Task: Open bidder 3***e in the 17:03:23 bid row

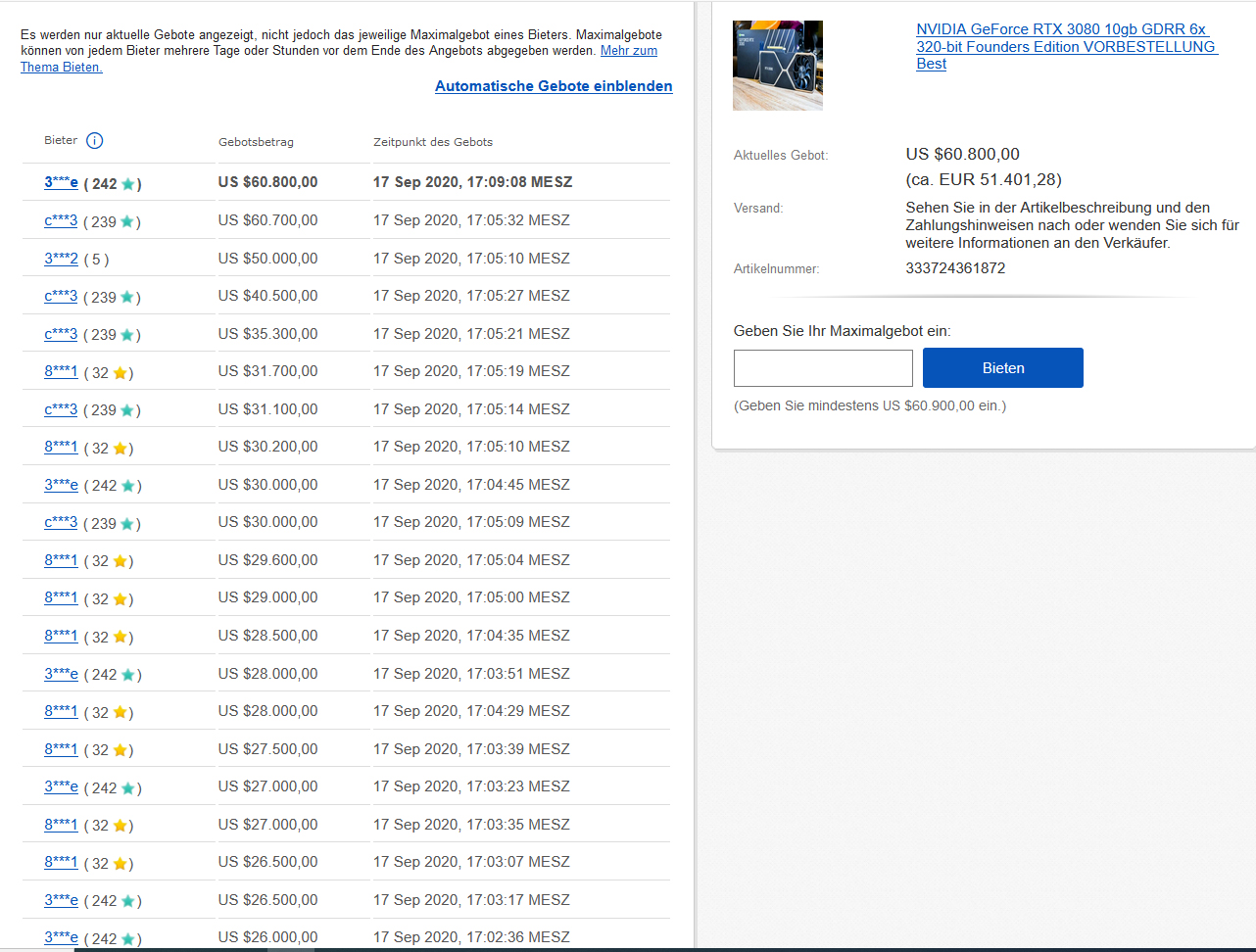Action: [x=61, y=786]
